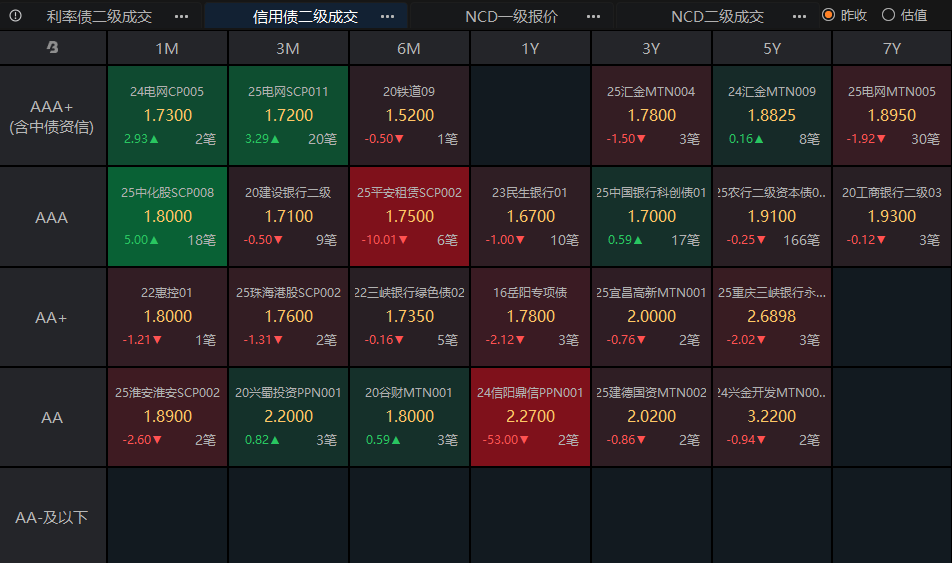
Task: Select the 估值 radio button
Action: pos(888,15)
